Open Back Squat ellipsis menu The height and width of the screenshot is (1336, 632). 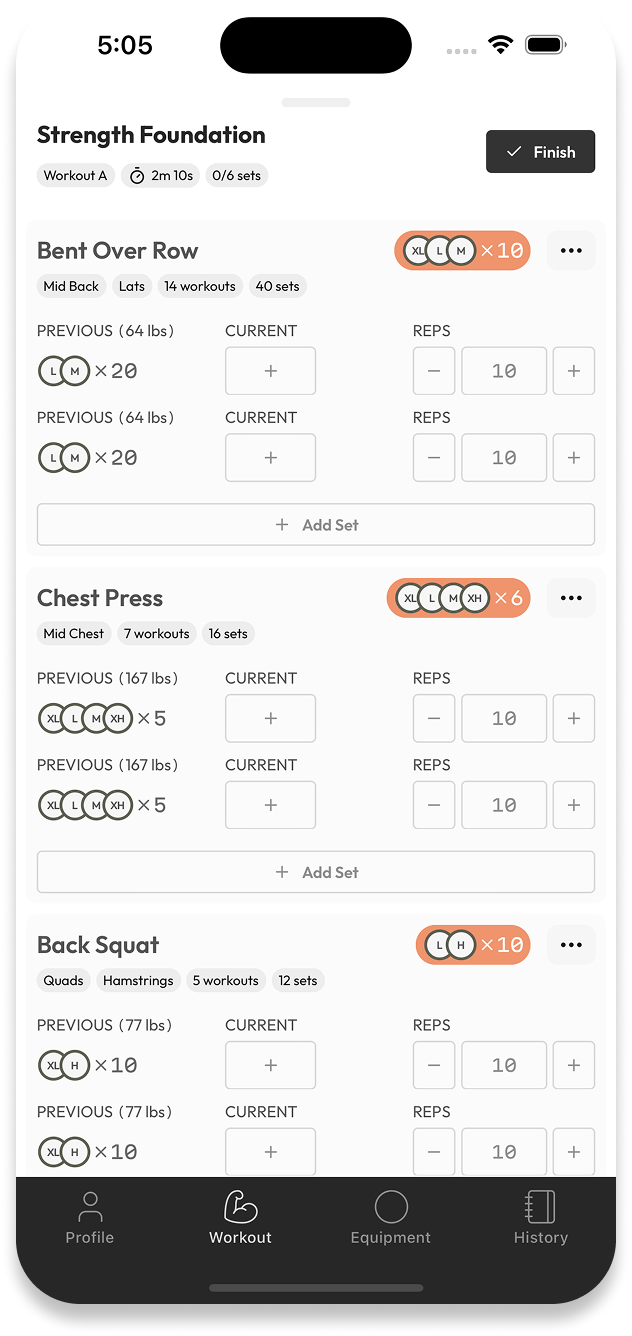571,945
